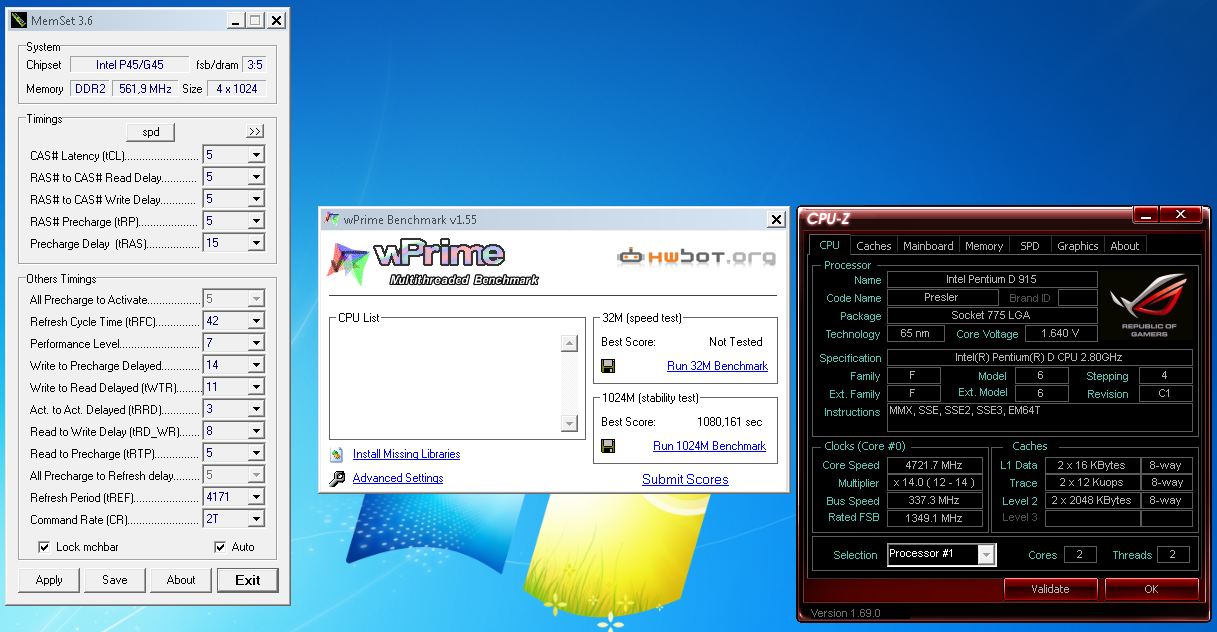
Task: Open Performance Level dropdown
Action: [256, 343]
